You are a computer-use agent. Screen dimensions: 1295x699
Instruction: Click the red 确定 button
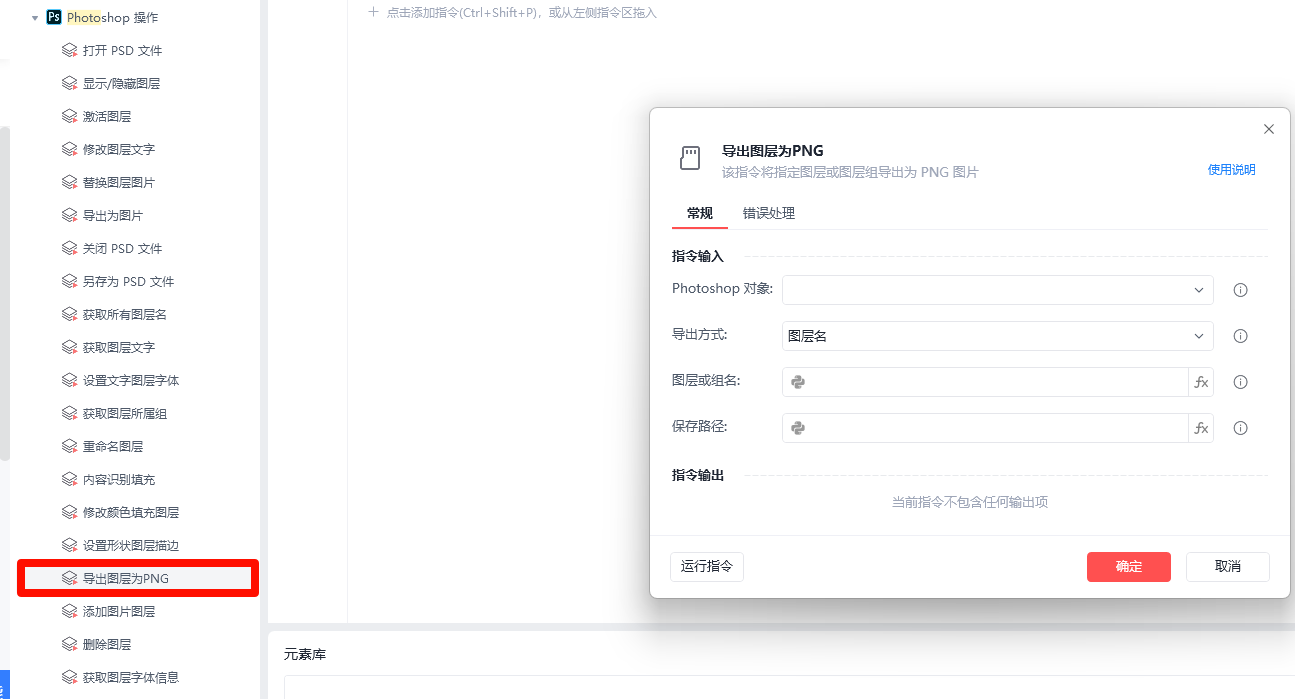point(1128,566)
